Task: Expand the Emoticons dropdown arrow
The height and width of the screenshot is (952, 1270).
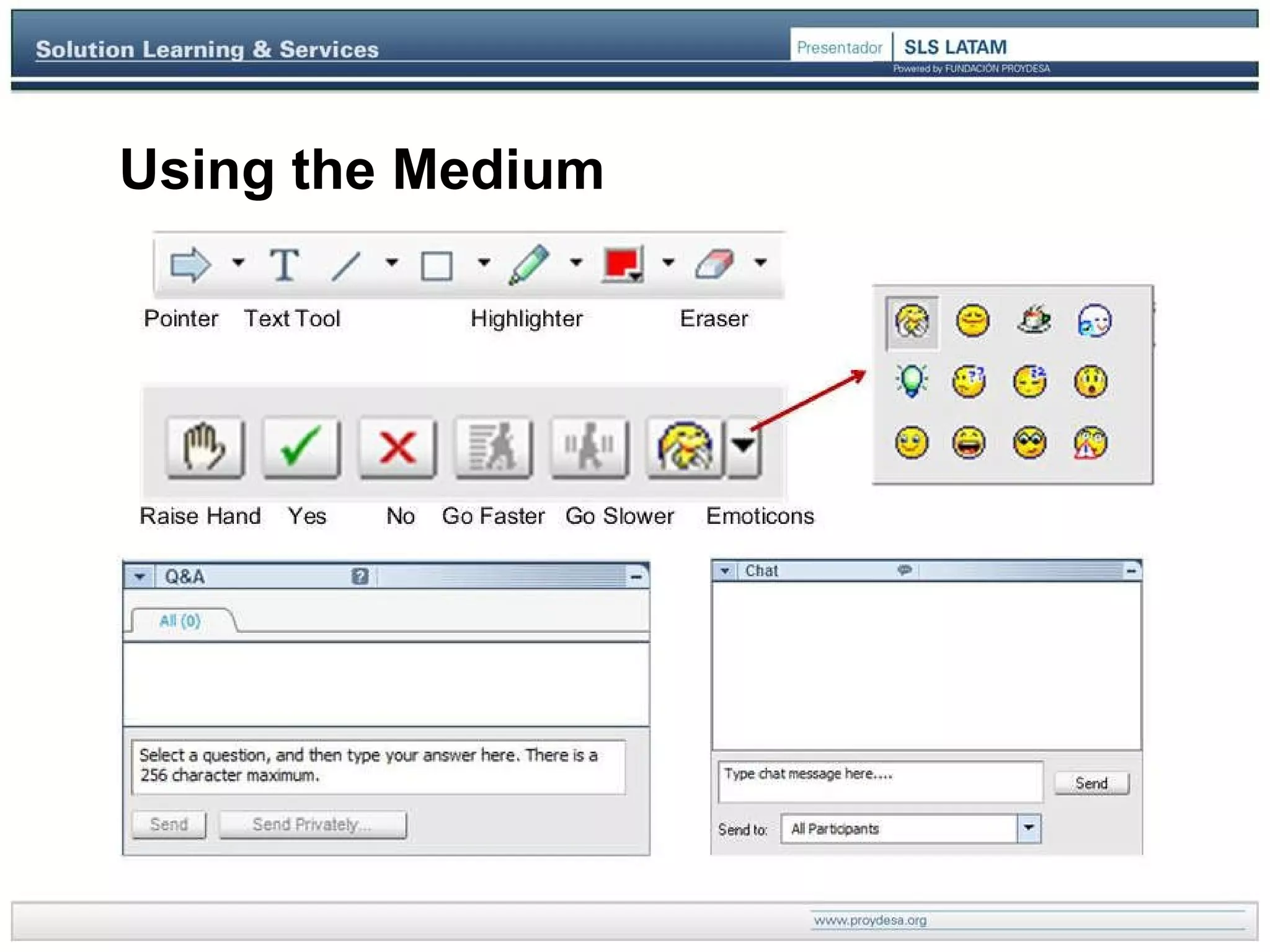Action: tap(743, 446)
